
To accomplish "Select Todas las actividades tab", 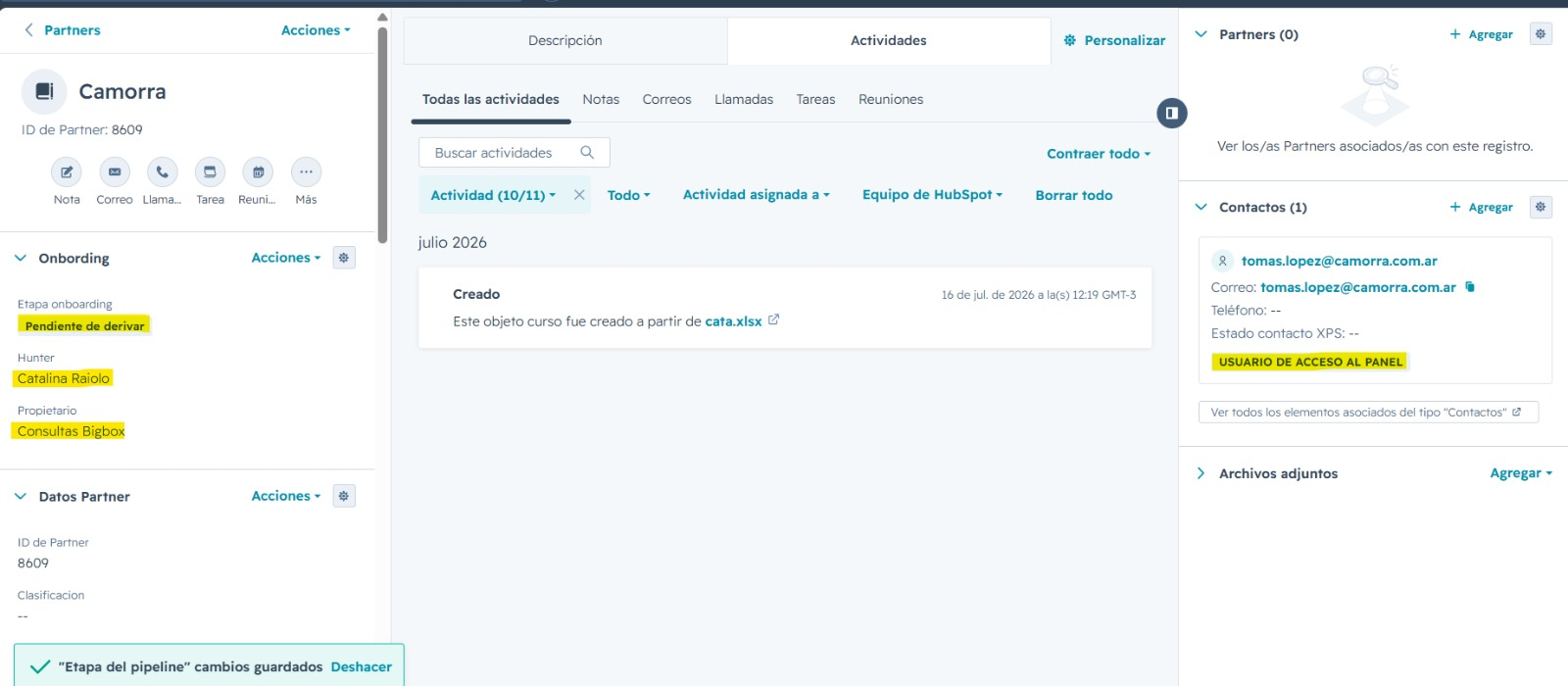I will point(491,99).
